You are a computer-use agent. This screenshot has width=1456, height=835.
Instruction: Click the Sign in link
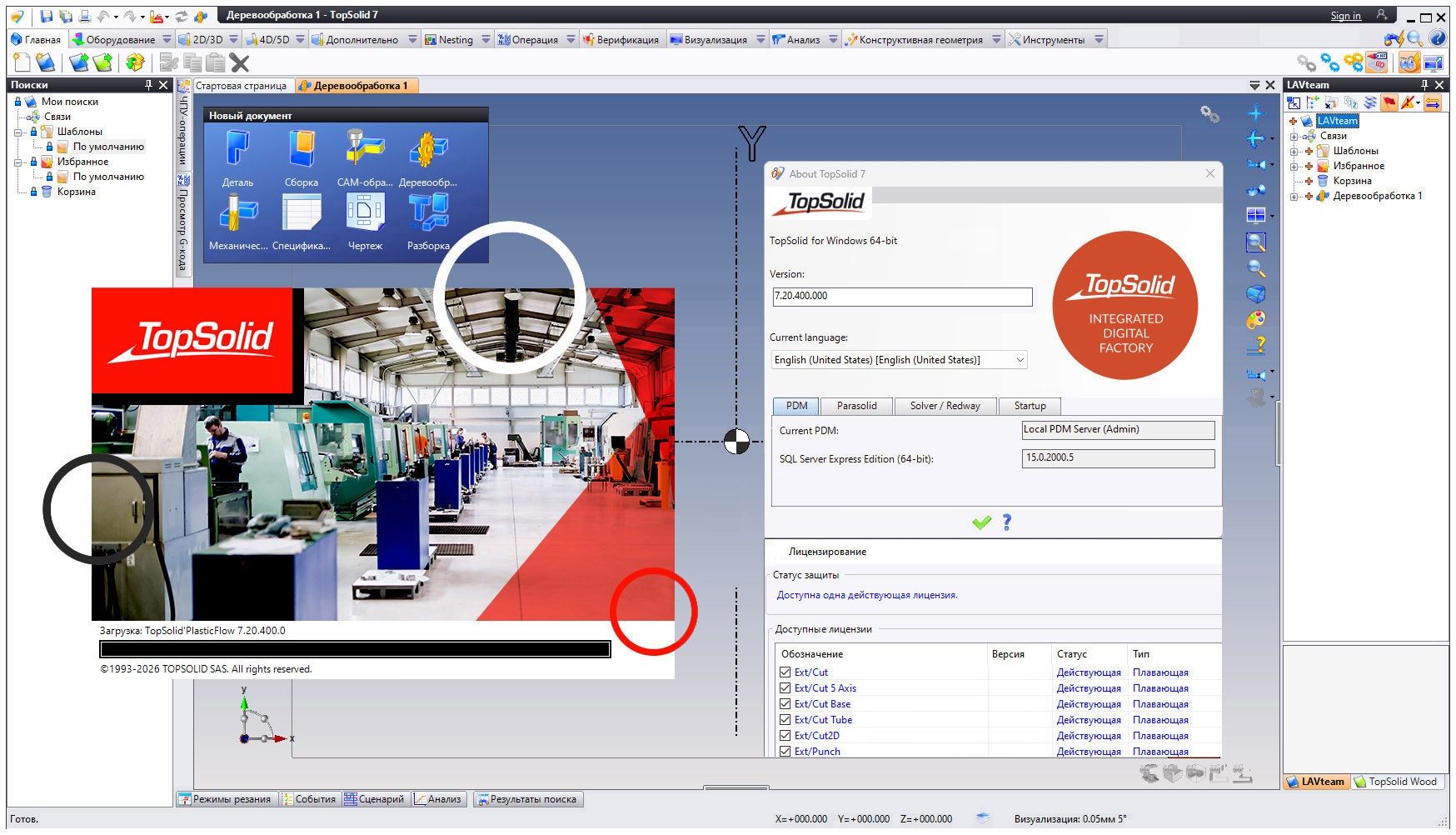pos(1345,16)
